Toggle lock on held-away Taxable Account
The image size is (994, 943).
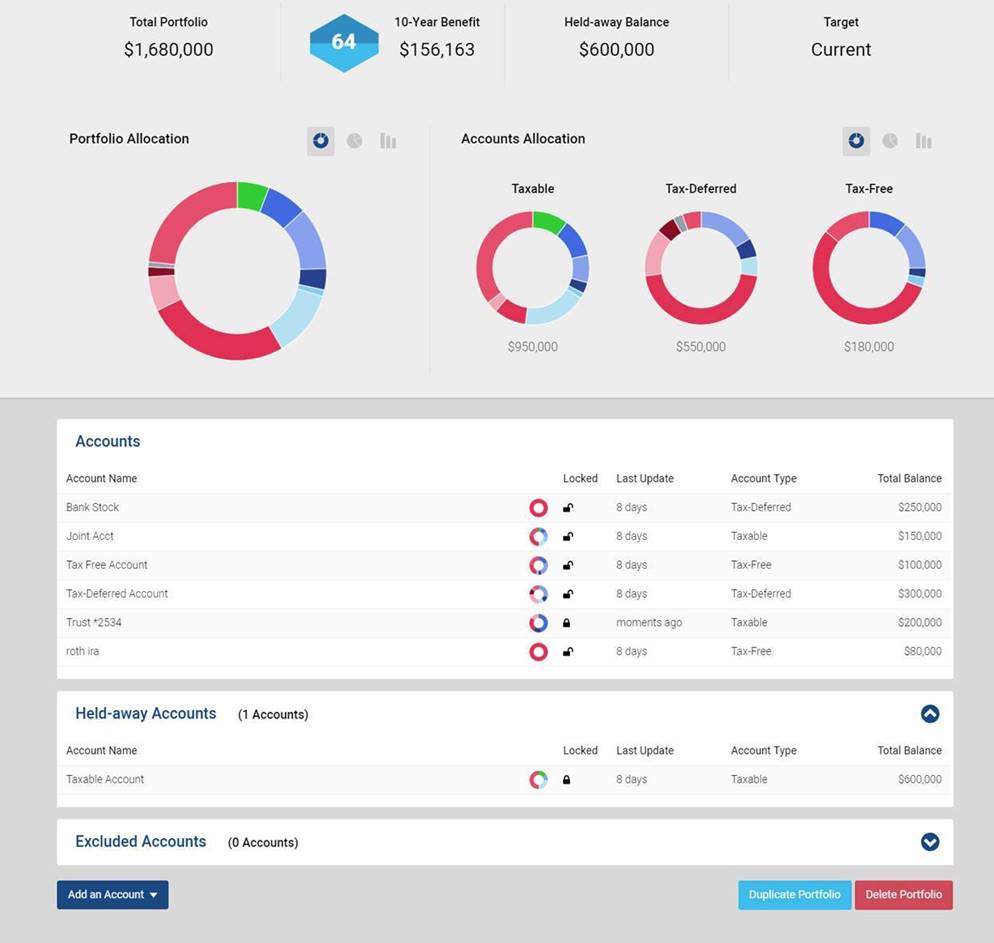pyautogui.click(x=567, y=779)
